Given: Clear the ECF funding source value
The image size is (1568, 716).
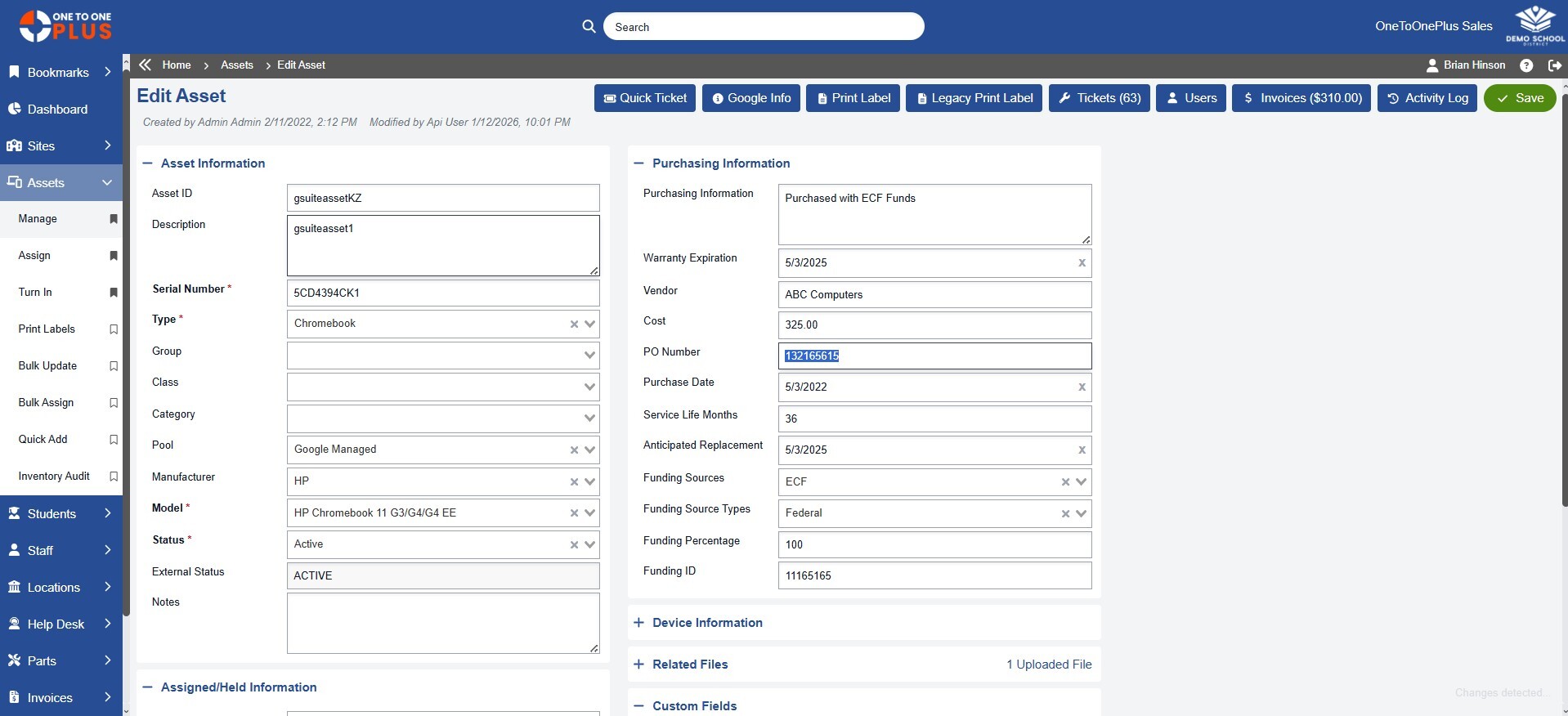Looking at the screenshot, I should coord(1065,482).
